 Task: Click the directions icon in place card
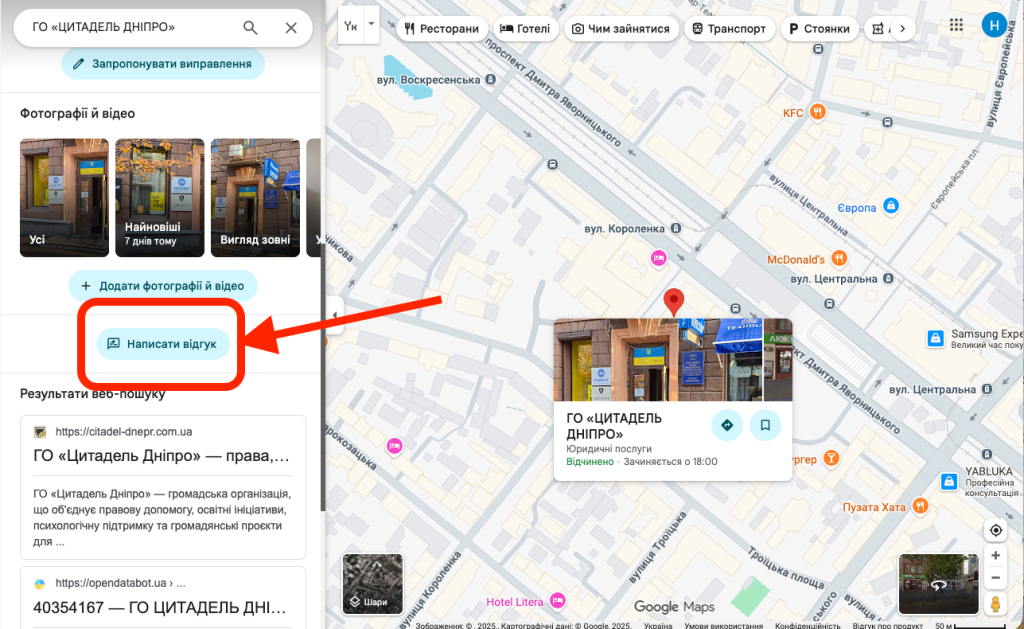[727, 425]
